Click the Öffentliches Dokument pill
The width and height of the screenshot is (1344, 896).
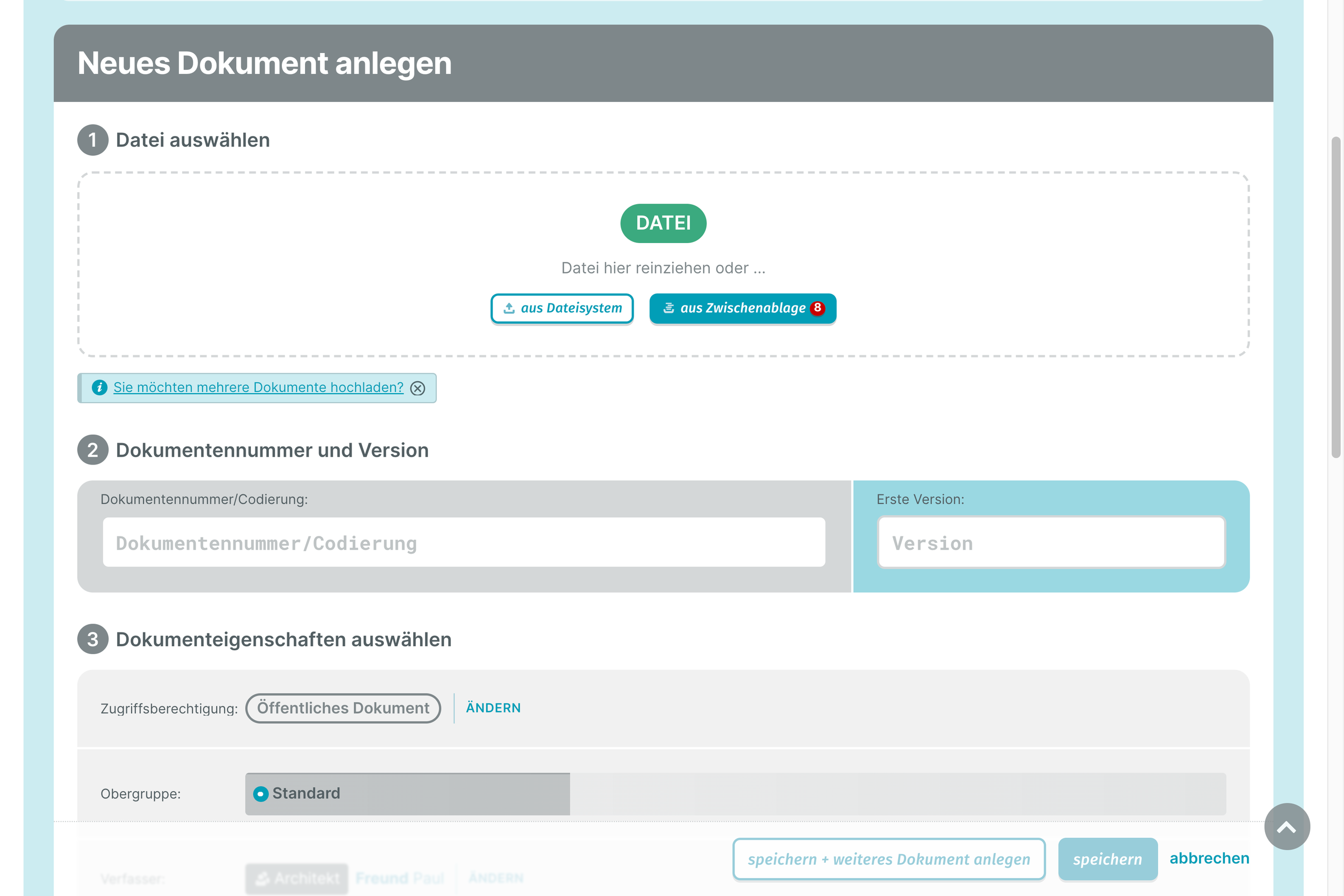tap(343, 708)
